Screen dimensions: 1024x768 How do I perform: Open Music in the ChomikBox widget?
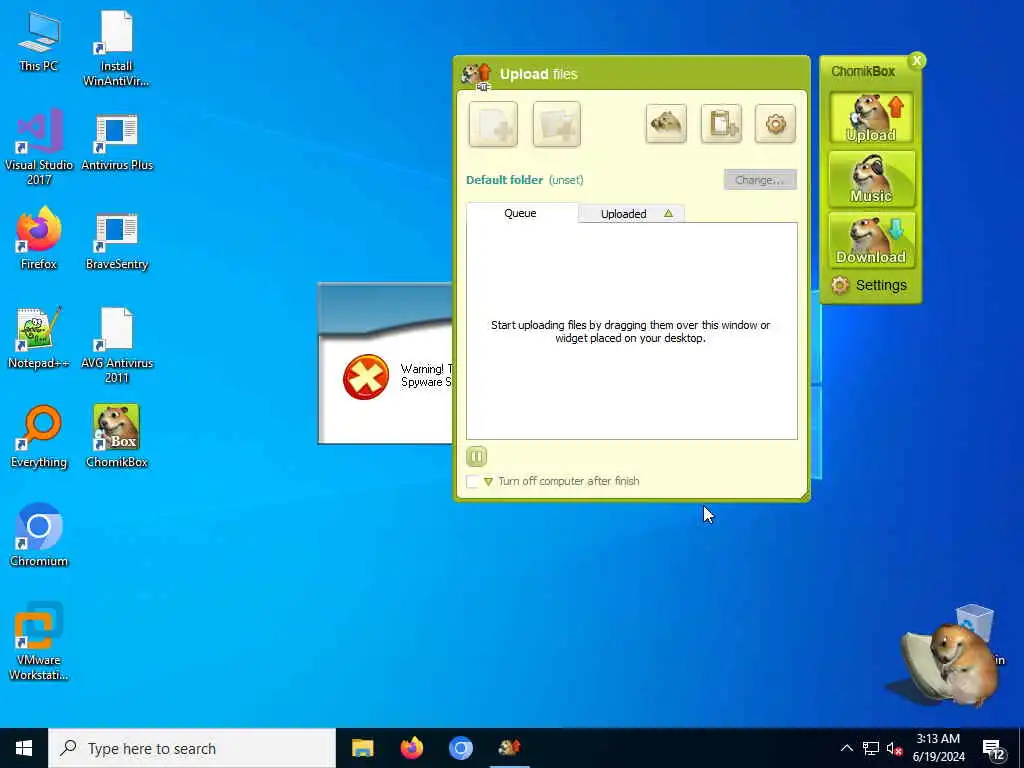coord(871,179)
